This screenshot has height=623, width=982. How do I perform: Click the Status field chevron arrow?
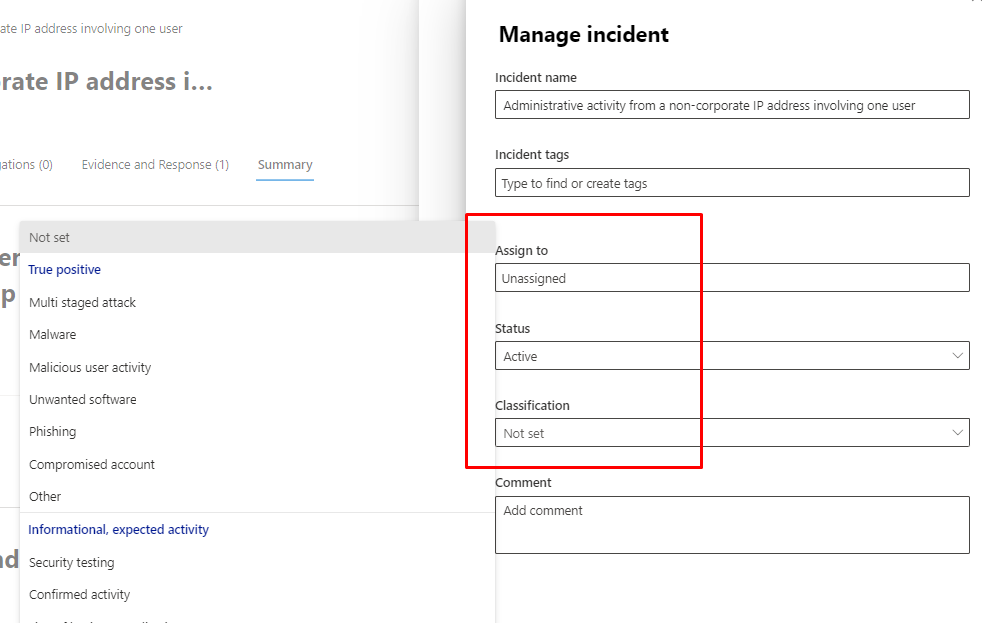point(957,356)
